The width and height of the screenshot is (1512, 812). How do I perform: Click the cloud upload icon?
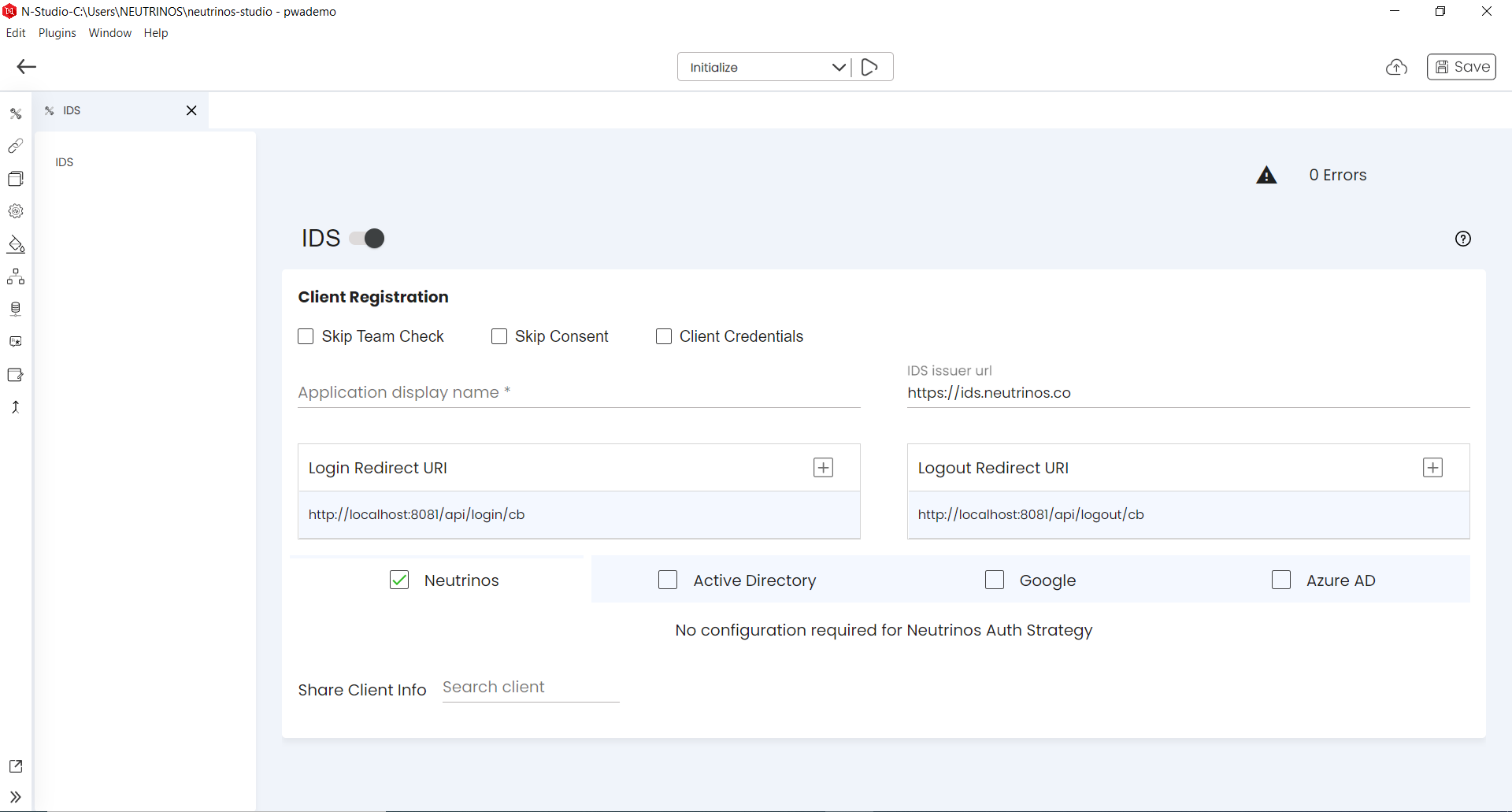[1396, 67]
